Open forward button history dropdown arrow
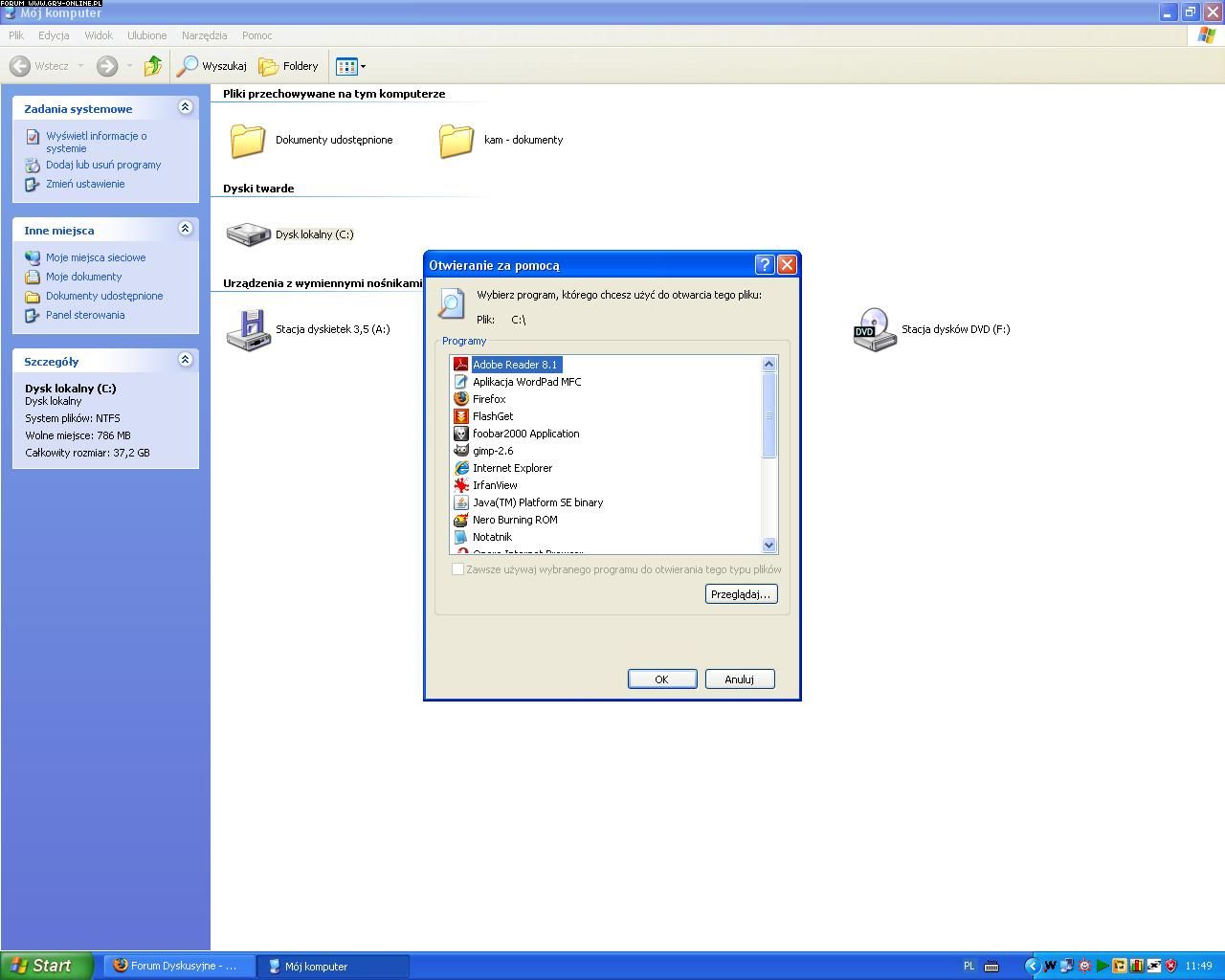The width and height of the screenshot is (1225, 980). click(129, 66)
